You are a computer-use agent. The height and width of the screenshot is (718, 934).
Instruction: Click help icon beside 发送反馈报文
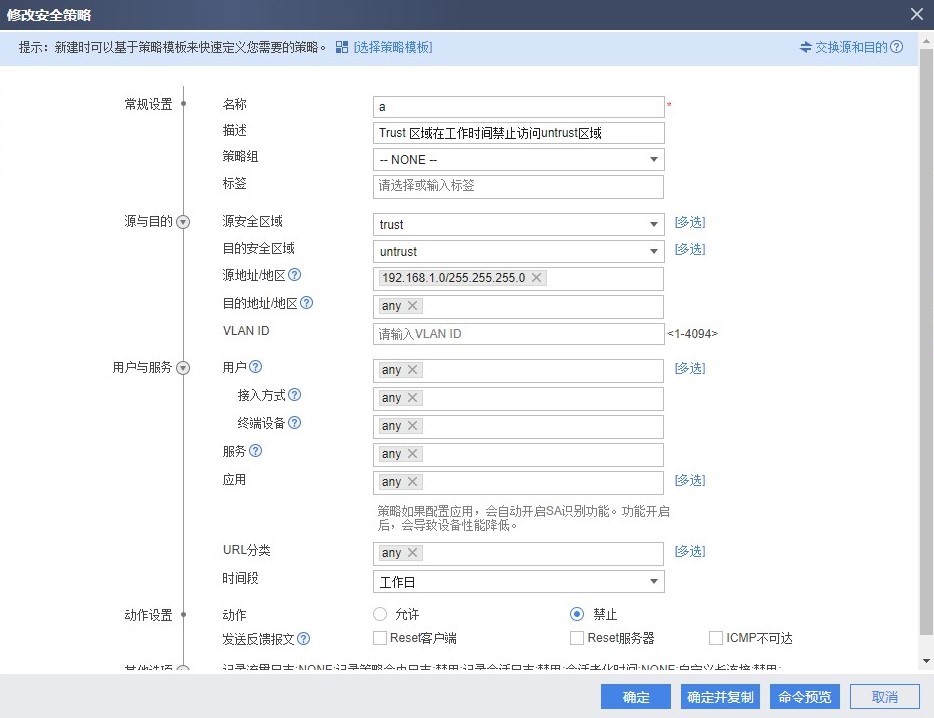pos(304,639)
